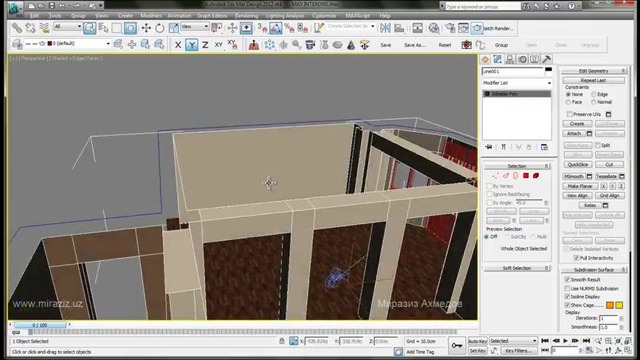Click the Key Filters button
640x360 pixels.
518,351
